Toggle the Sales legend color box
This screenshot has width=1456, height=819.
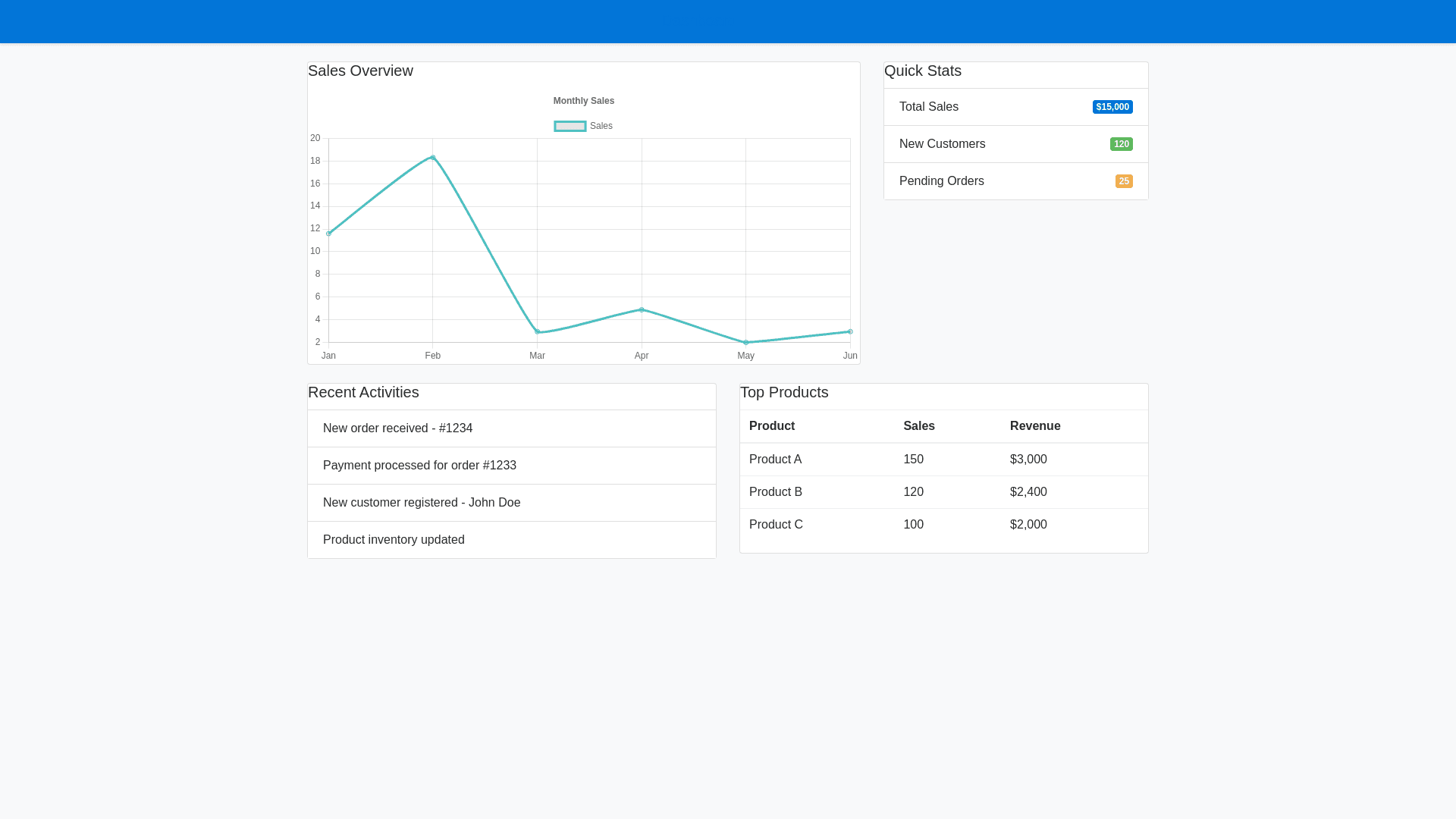pyautogui.click(x=570, y=126)
